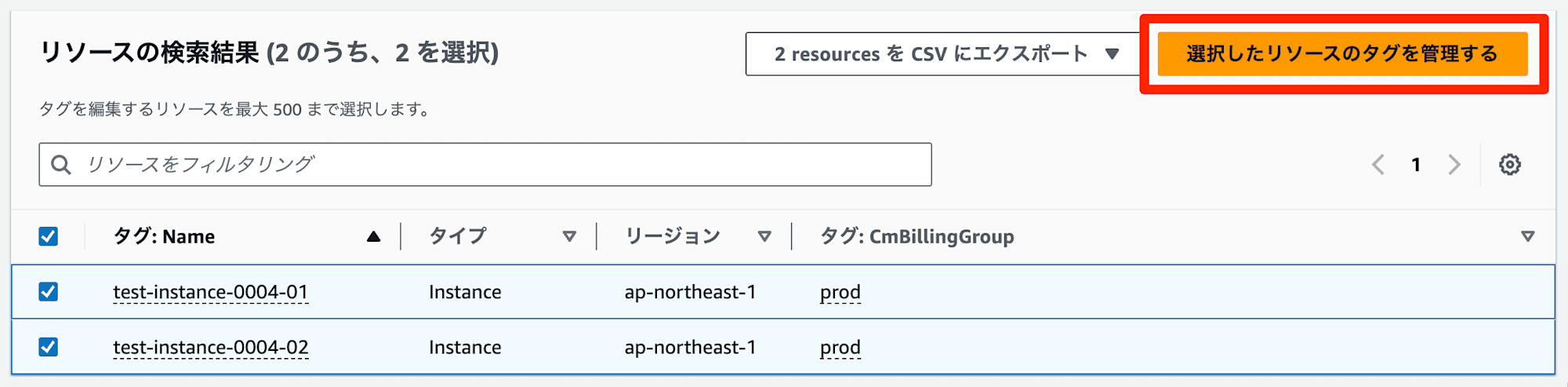Sort by the Tag: CmBillingGroup column
The width and height of the screenshot is (1568, 387).
[x=917, y=236]
